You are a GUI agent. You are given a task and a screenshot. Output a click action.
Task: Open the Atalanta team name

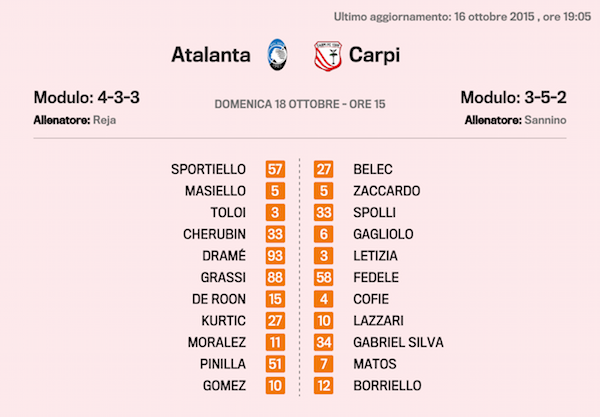pos(211,54)
